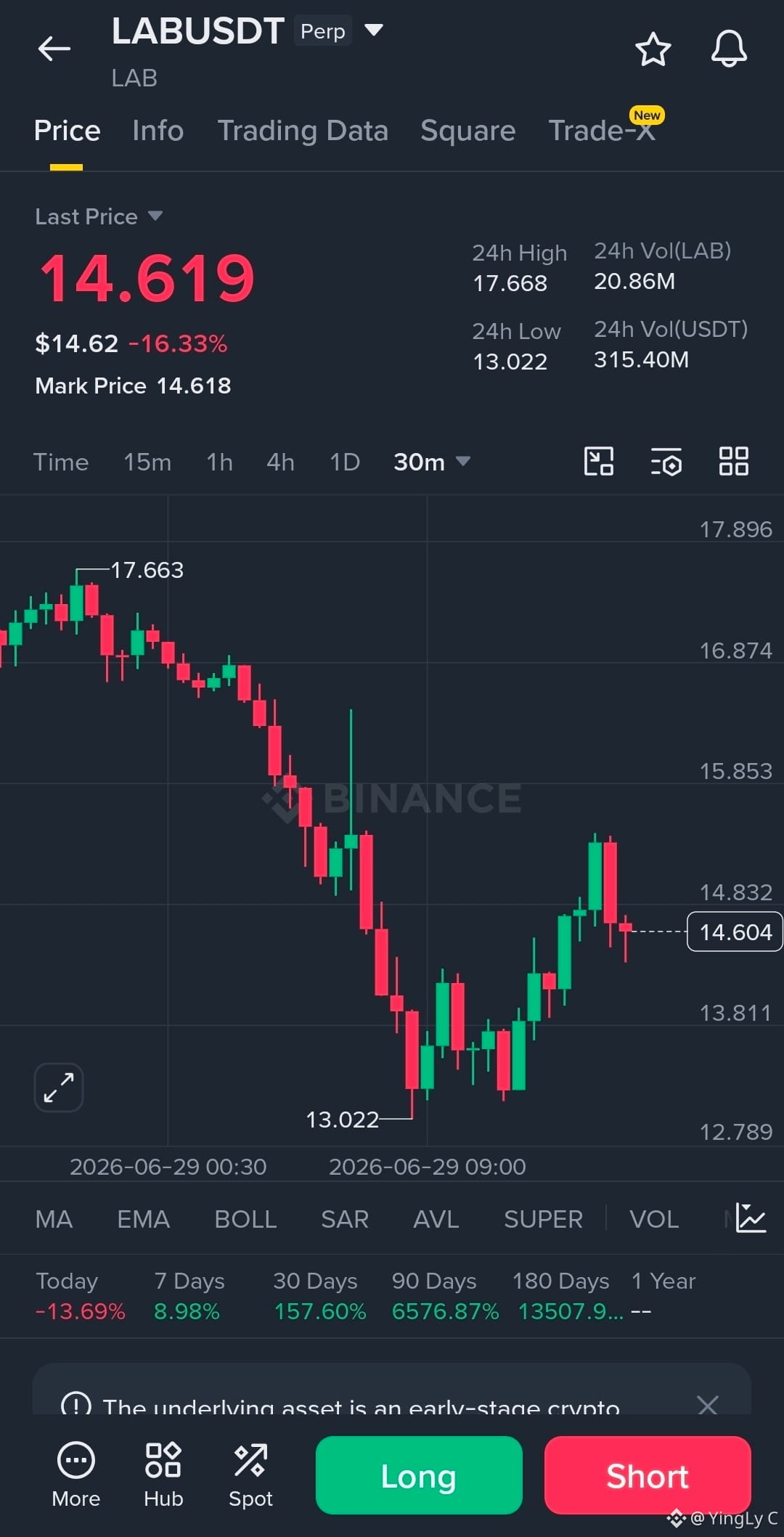Viewport: 784px width, 1537px height.
Task: Toggle the SAR indicator
Action: (x=345, y=1219)
